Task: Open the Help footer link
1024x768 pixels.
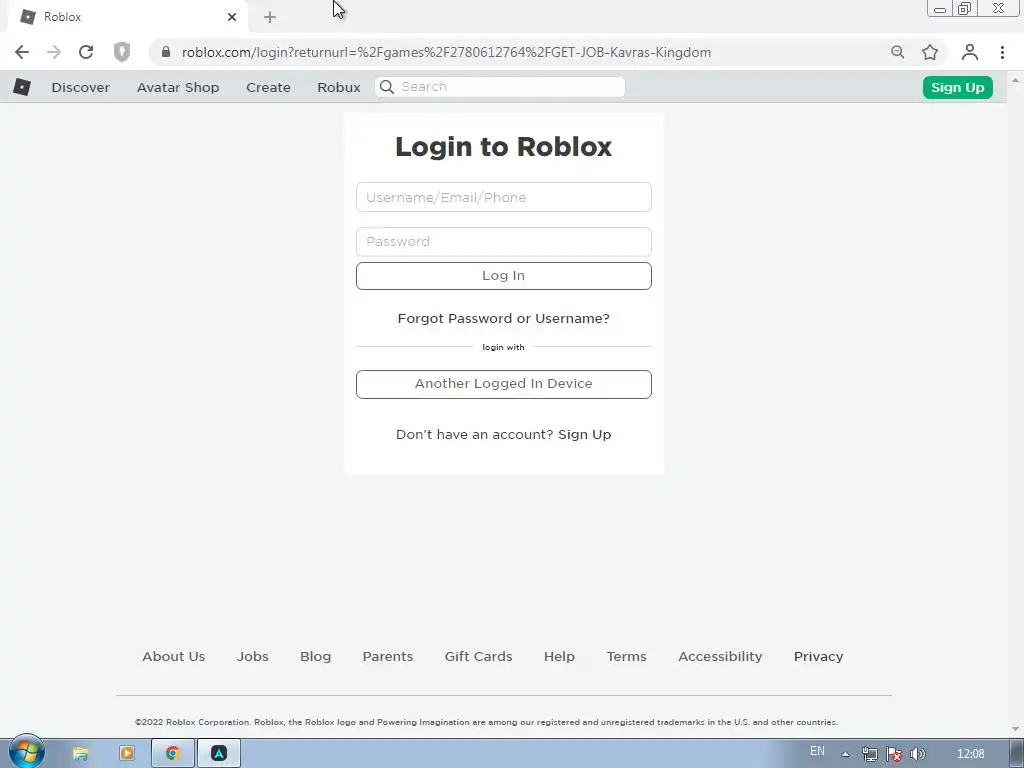Action: (x=559, y=656)
